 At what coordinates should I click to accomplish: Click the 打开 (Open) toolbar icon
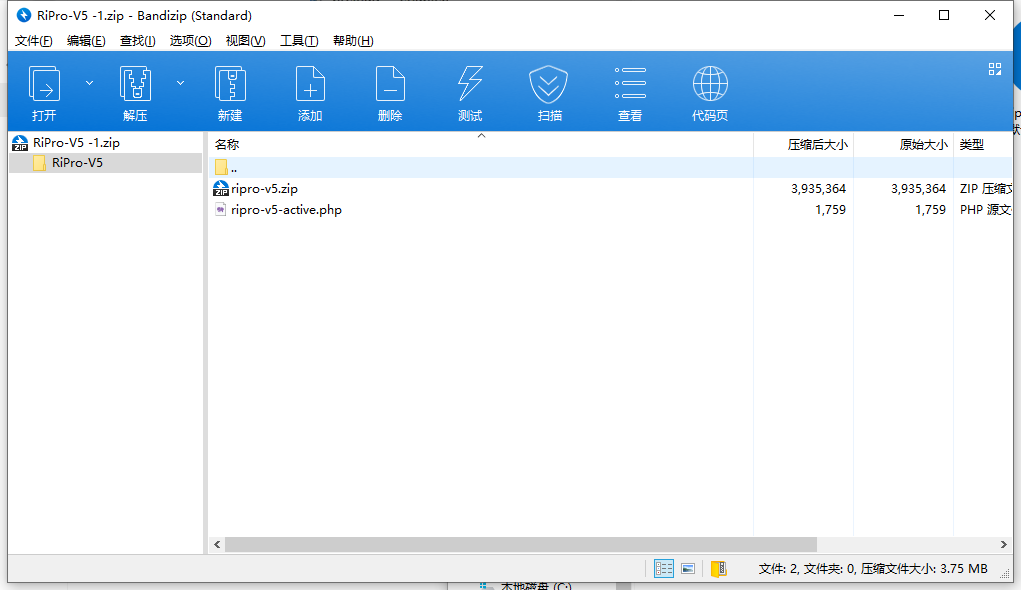click(44, 84)
